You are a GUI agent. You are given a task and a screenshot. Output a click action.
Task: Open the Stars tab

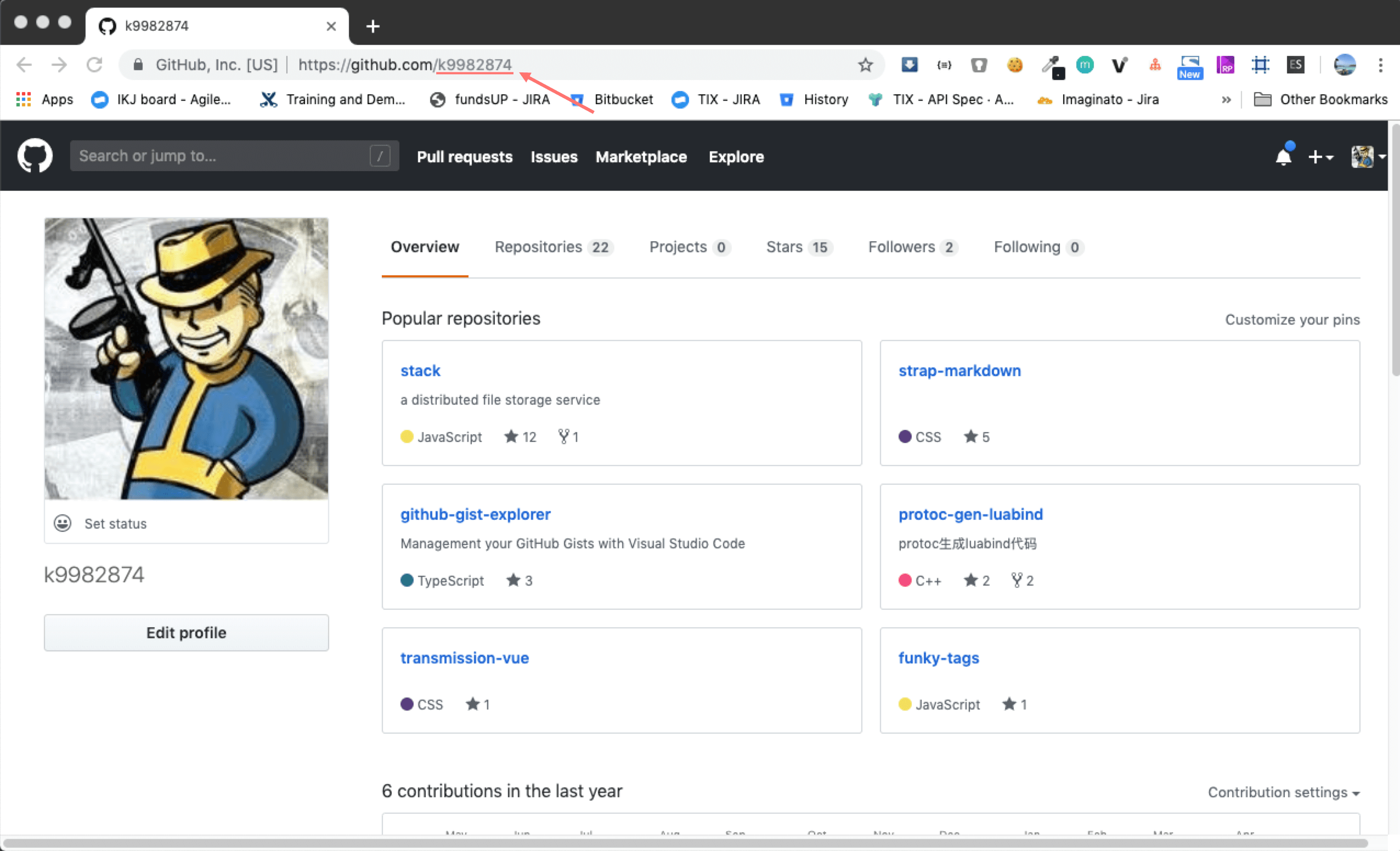798,247
